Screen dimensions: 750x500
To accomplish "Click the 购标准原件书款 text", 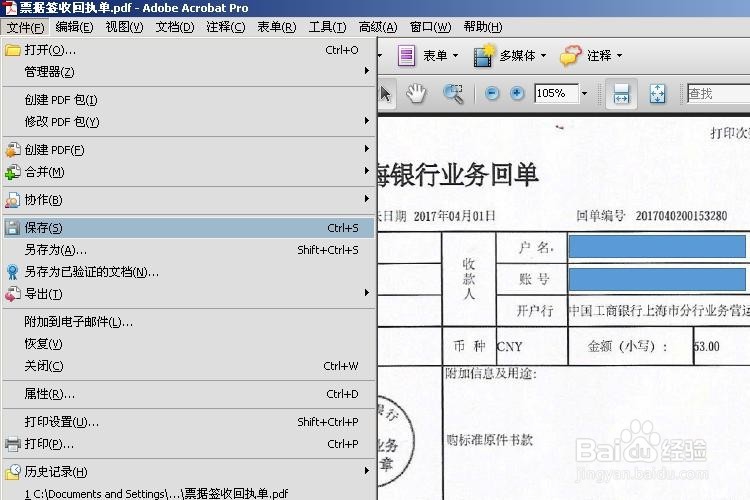I will tap(490, 440).
